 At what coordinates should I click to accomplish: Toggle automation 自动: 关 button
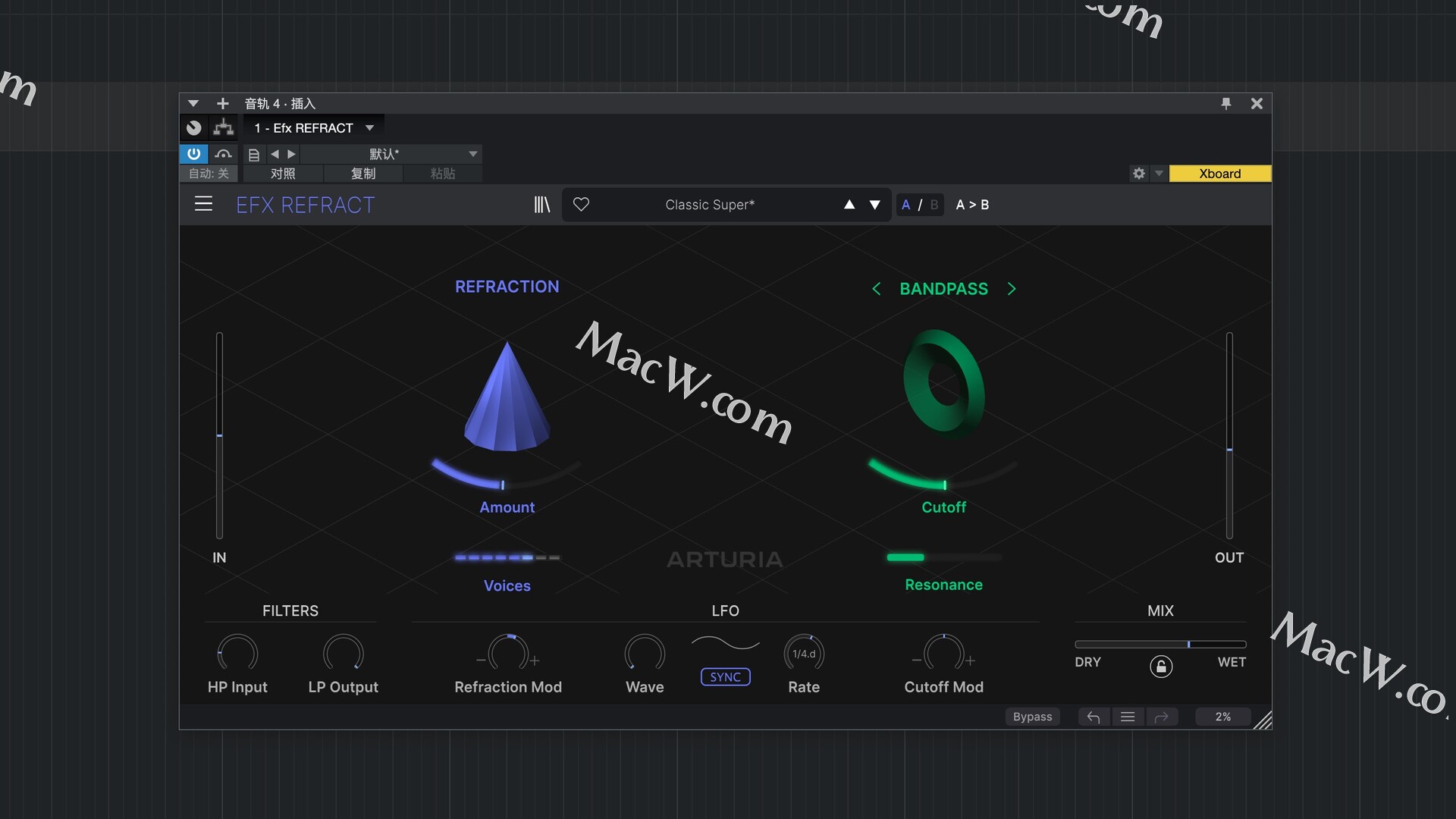tap(209, 174)
